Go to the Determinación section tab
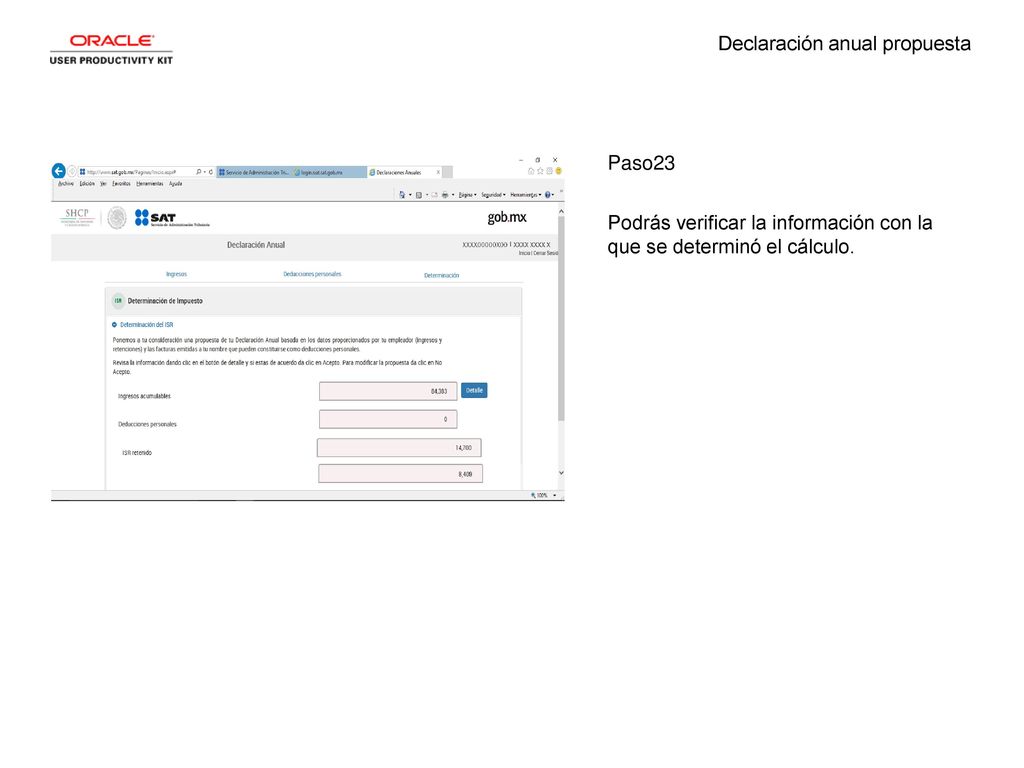Image resolution: width=1024 pixels, height=768 pixels. (441, 276)
